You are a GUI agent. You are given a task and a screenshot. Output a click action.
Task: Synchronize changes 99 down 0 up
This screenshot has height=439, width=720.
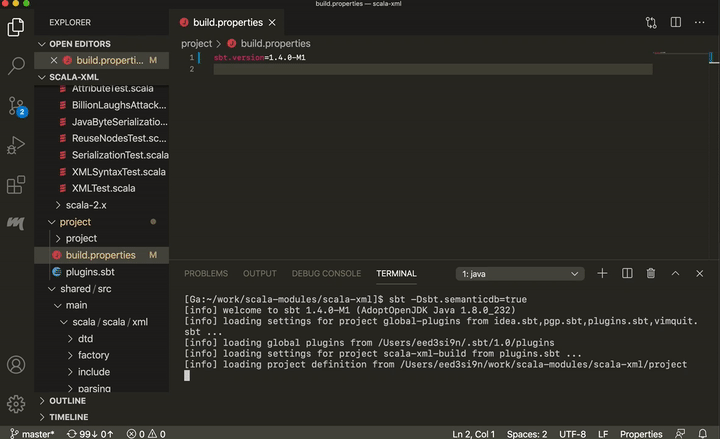pyautogui.click(x=90, y=433)
